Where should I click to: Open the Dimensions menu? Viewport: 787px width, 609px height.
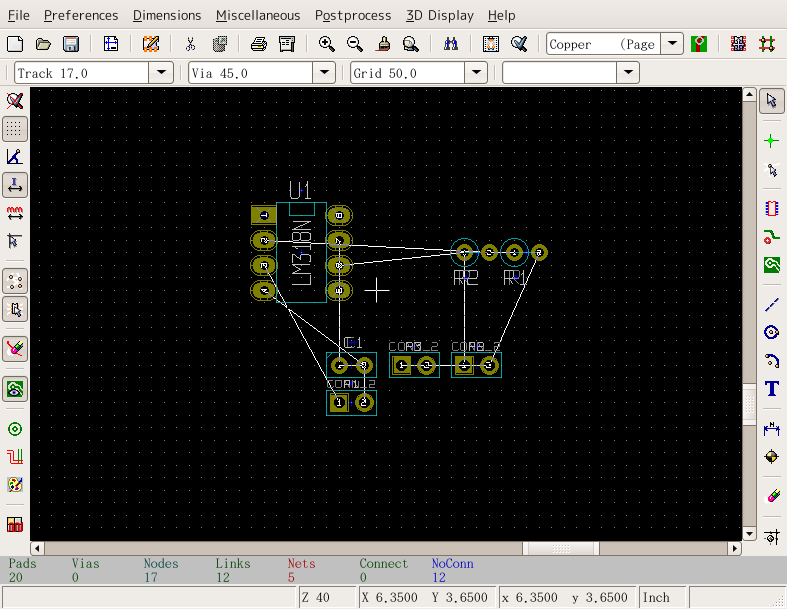click(x=166, y=15)
